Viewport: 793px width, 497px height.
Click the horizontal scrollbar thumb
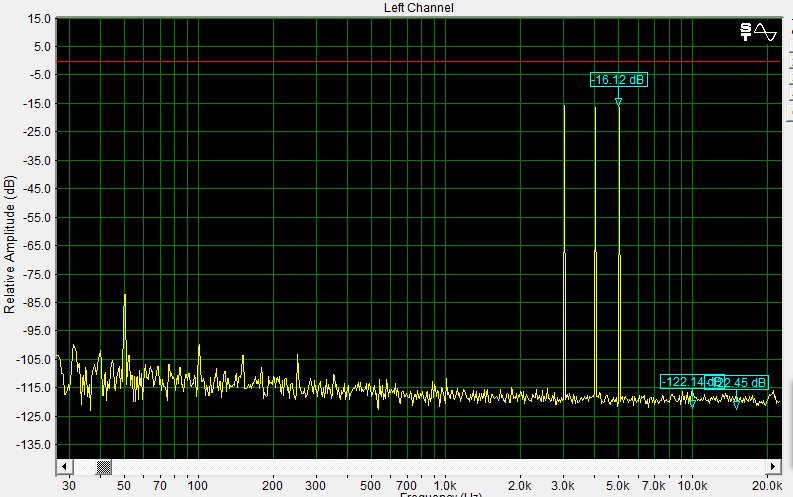click(x=104, y=466)
